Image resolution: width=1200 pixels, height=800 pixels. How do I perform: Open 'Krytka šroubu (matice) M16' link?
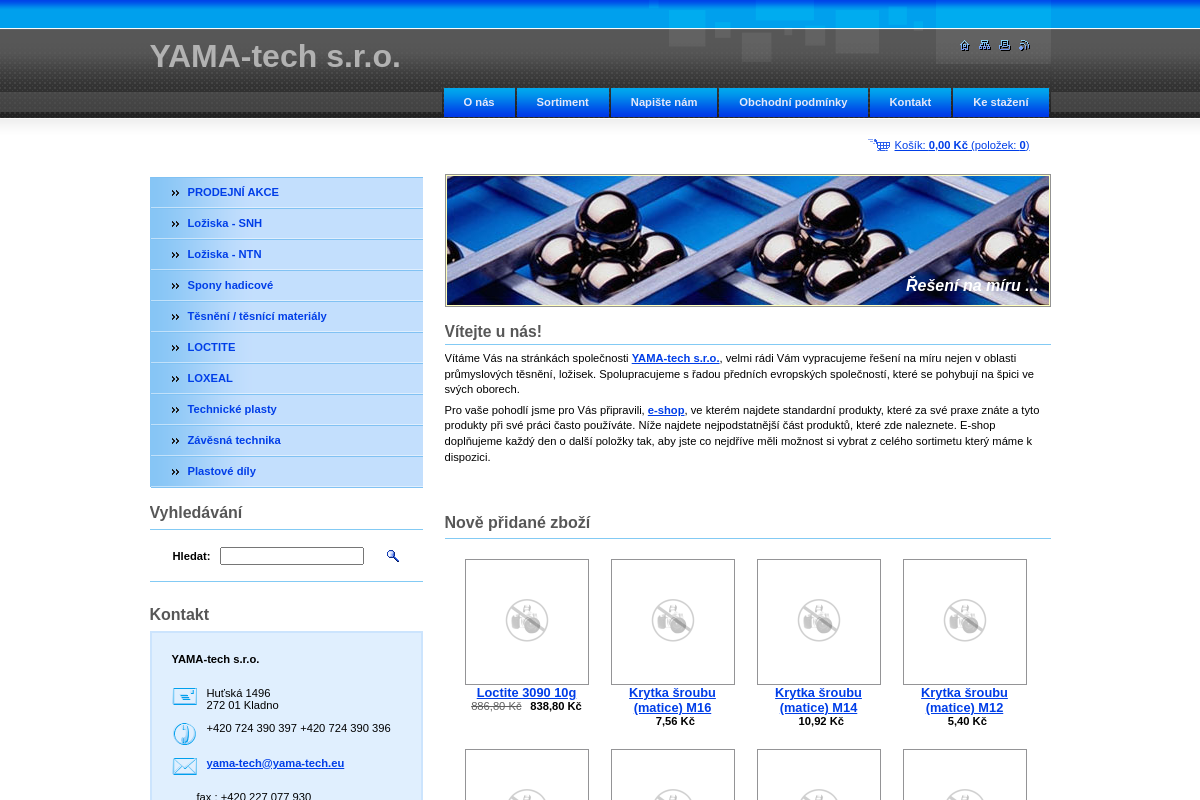point(672,700)
